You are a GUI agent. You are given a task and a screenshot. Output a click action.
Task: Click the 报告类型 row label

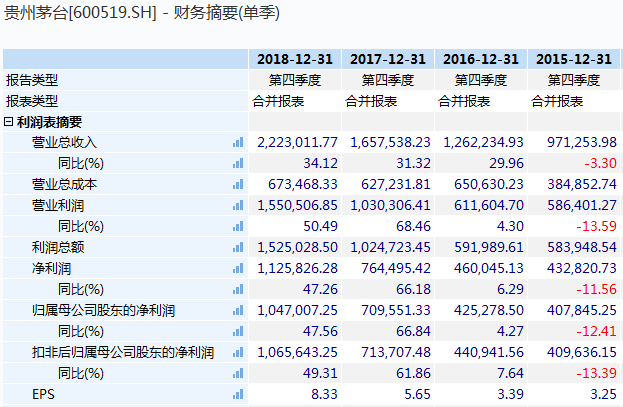point(32,80)
